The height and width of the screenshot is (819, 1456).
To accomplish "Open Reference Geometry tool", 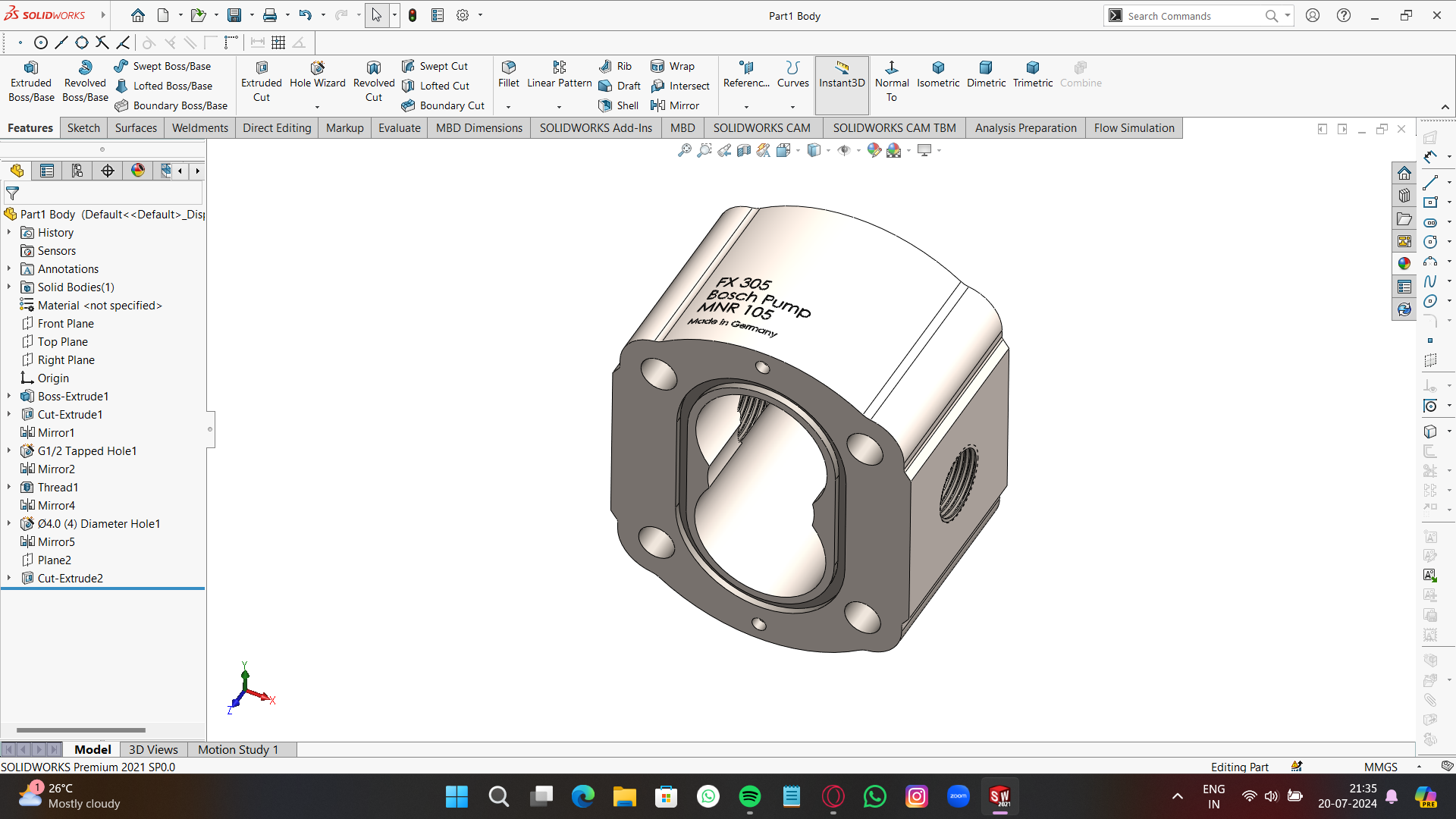I will point(746,76).
